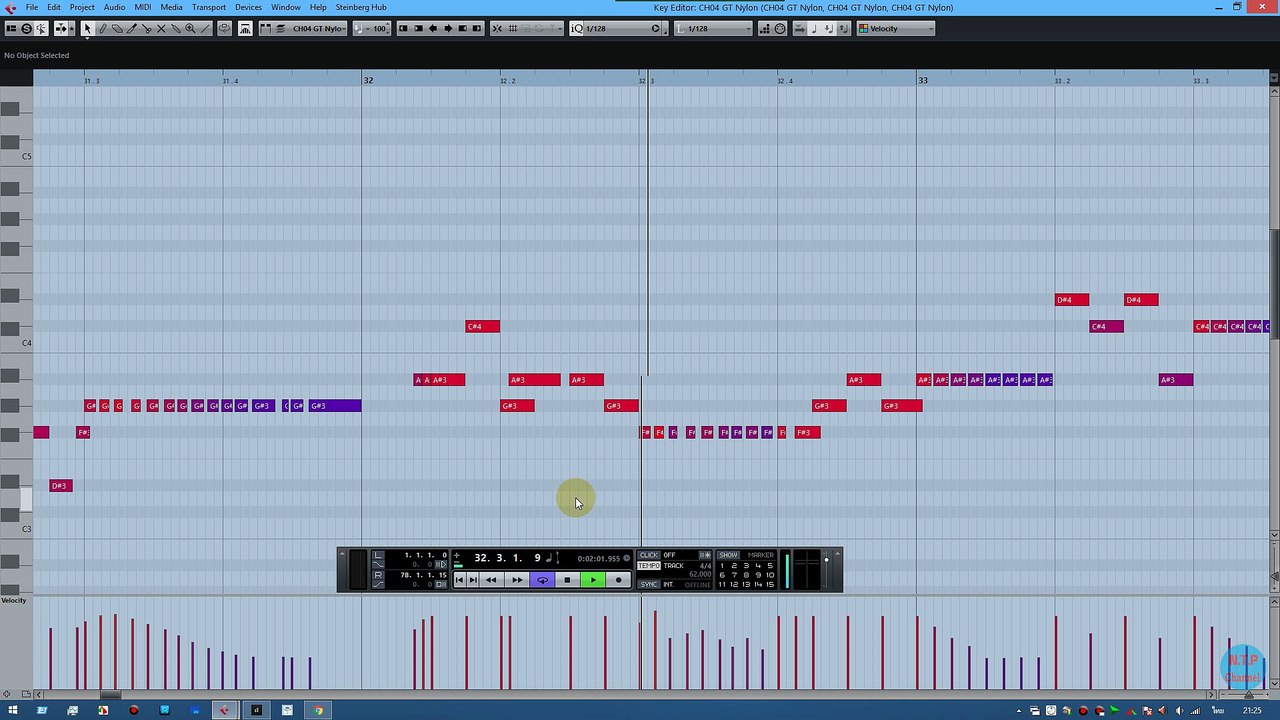Toggle Auto-Scroll button
The height and width of the screenshot is (720, 1280).
tap(61, 28)
